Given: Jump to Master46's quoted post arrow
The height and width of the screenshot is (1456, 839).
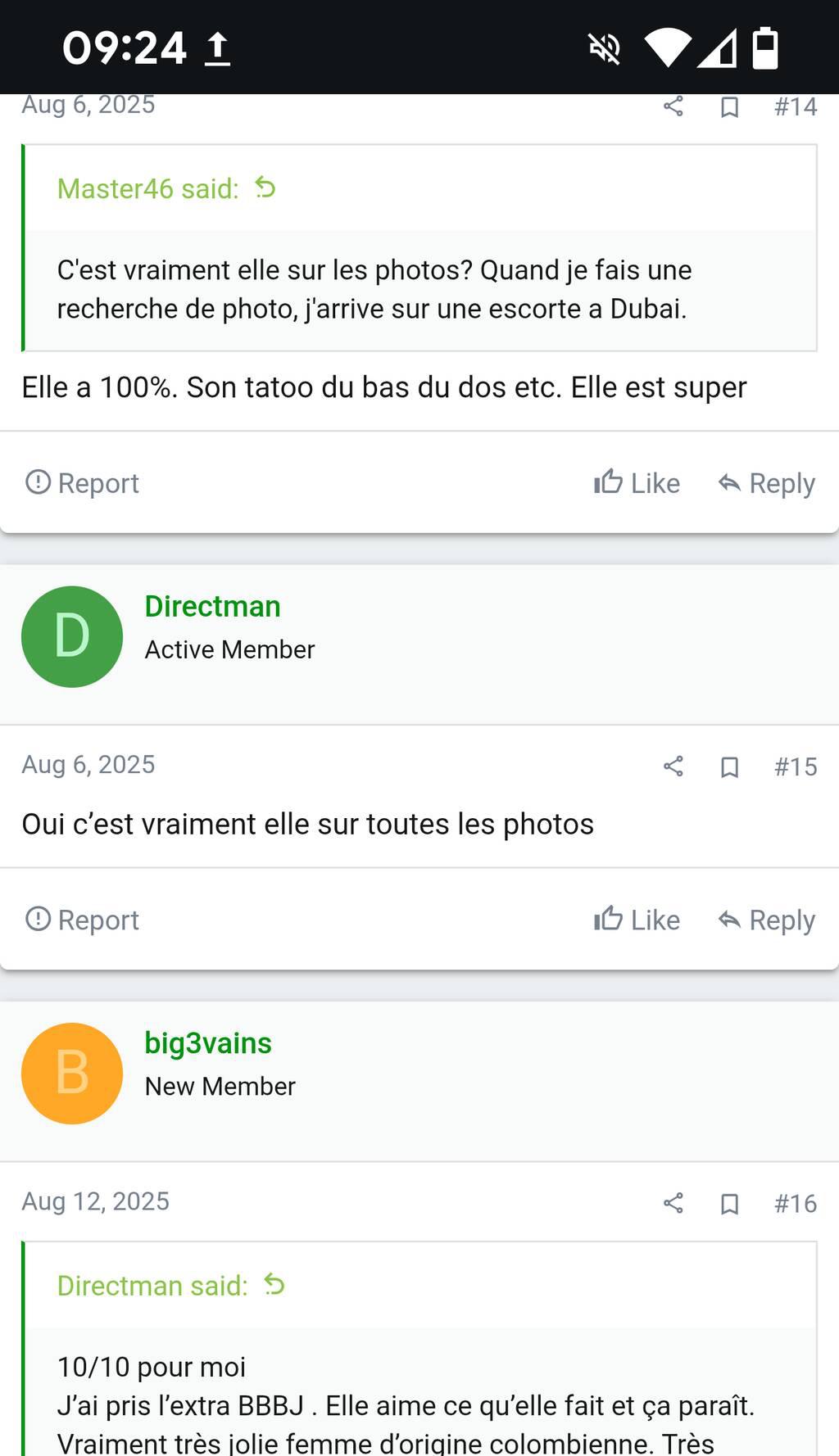Looking at the screenshot, I should click(265, 188).
